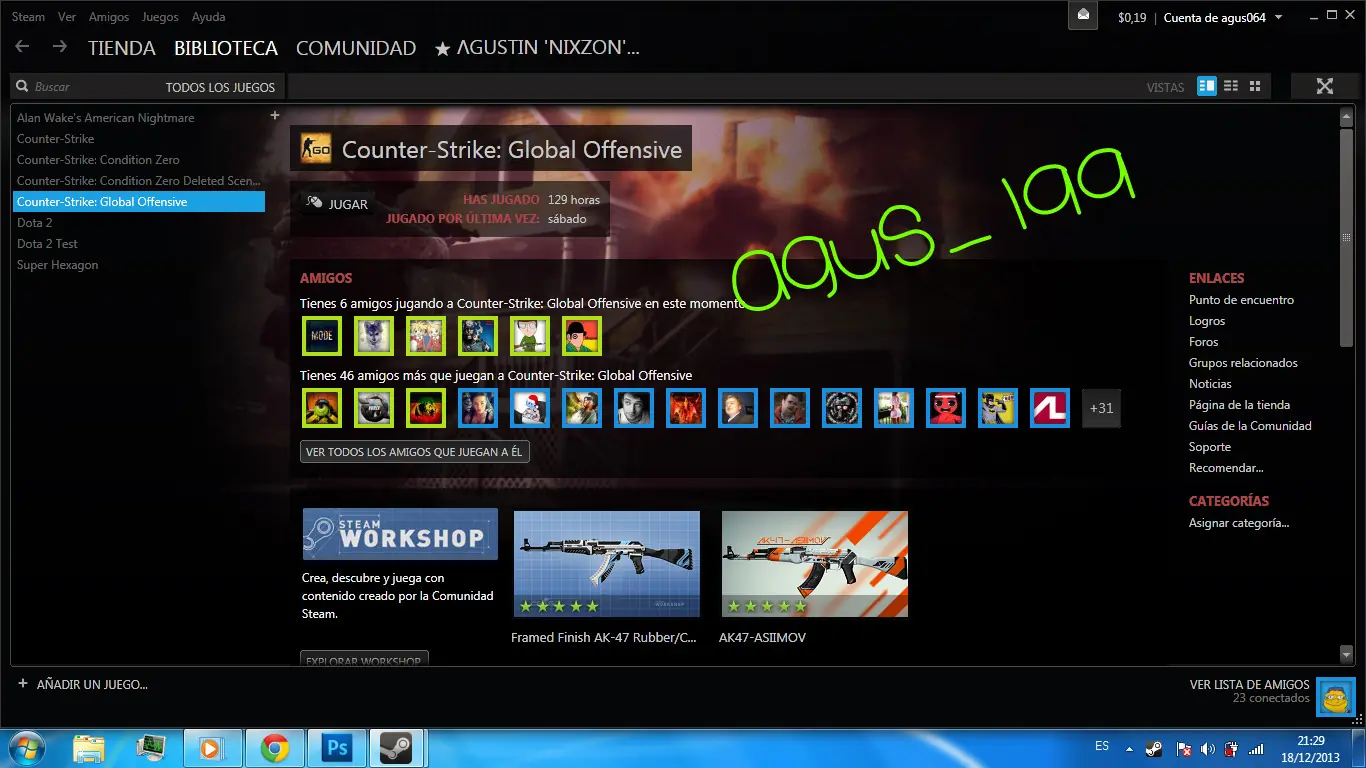Viewport: 1366px width, 768px height.
Task: Click the Steam icon in the system tray
Action: (1154, 748)
